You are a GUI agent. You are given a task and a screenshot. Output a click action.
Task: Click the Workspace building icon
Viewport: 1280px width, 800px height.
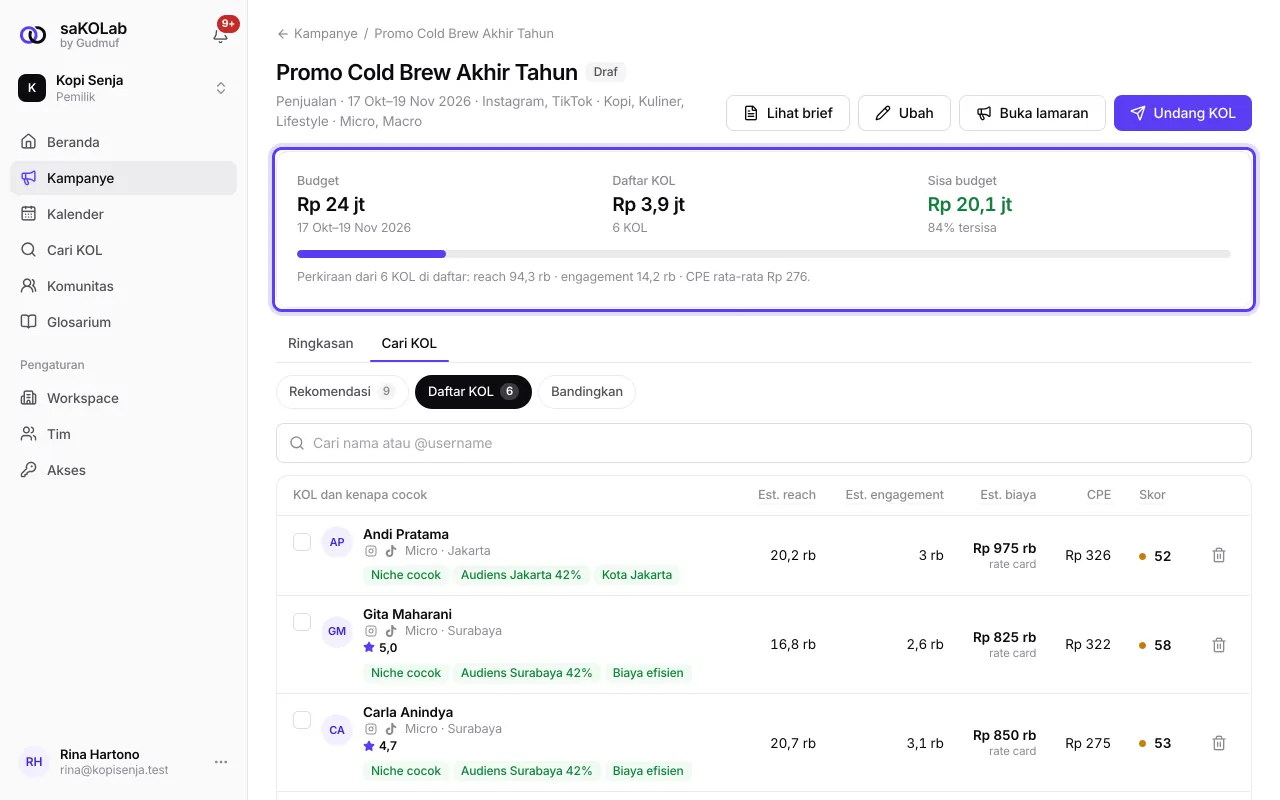(28, 398)
